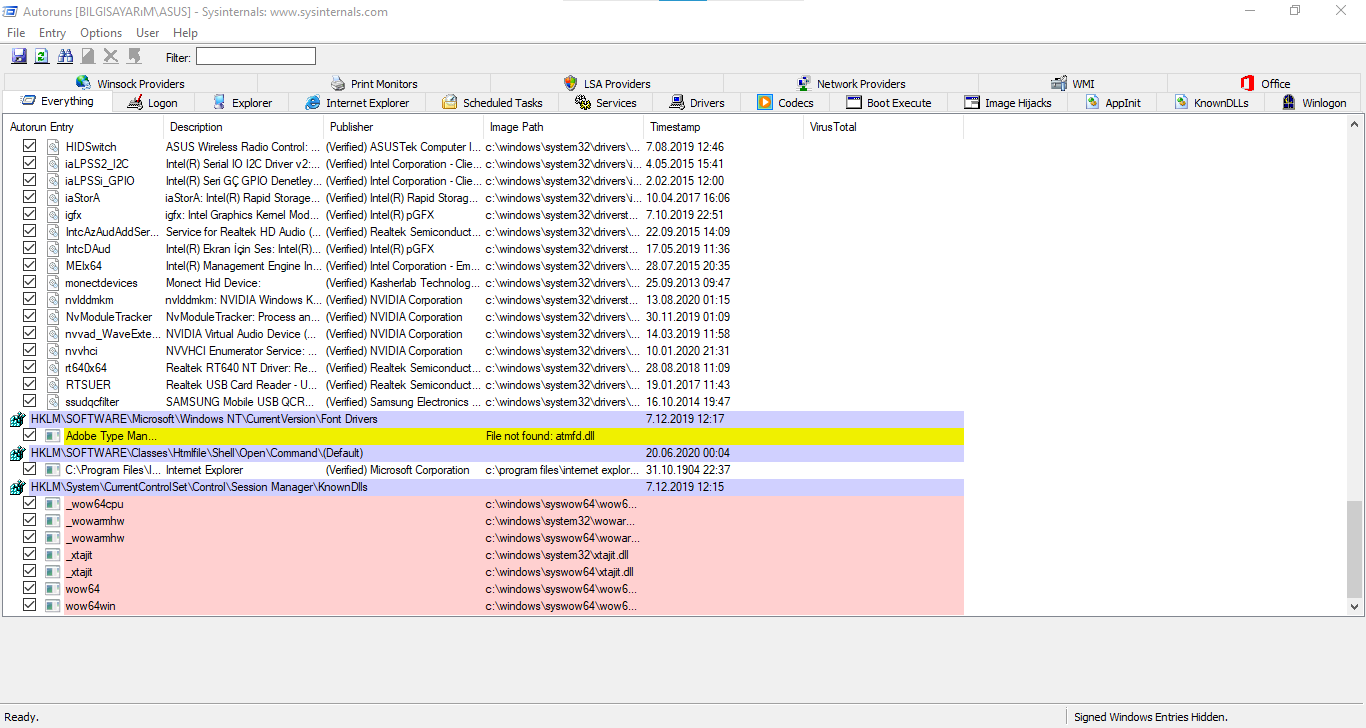Disable the RTSUER entry checkbox
Viewport: 1366px width, 728px height.
(x=30, y=385)
